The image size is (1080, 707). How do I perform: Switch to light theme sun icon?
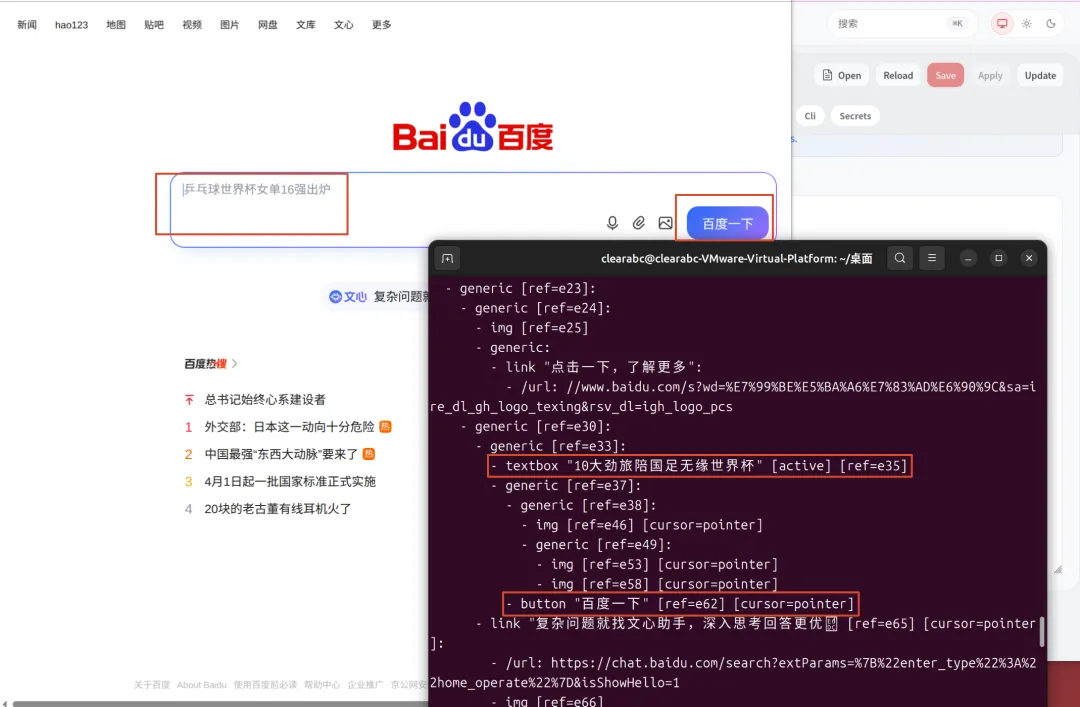[1026, 23]
